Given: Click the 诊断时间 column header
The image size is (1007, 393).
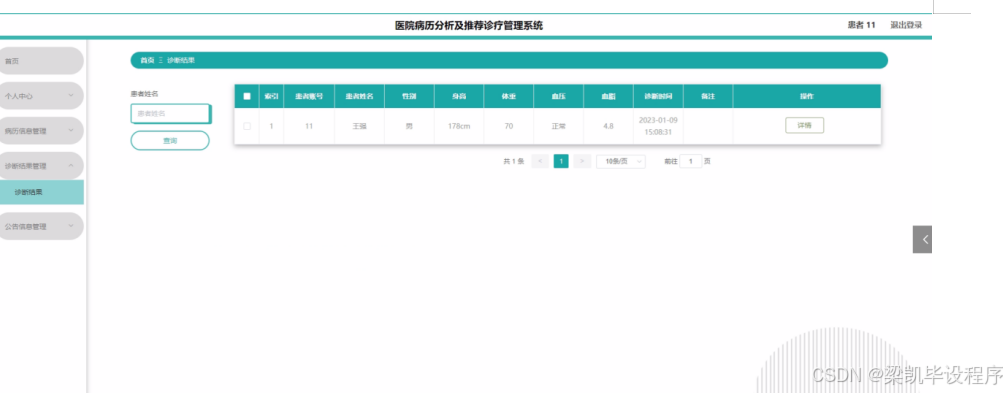Looking at the screenshot, I should pyautogui.click(x=658, y=96).
